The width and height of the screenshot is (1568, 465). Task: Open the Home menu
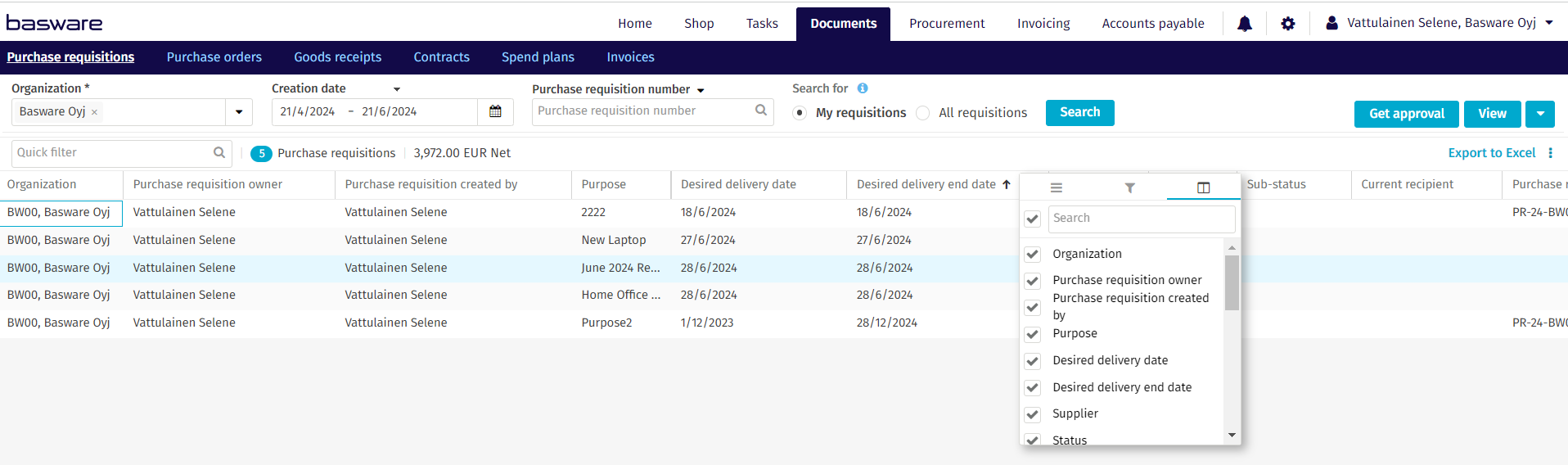[x=635, y=24]
